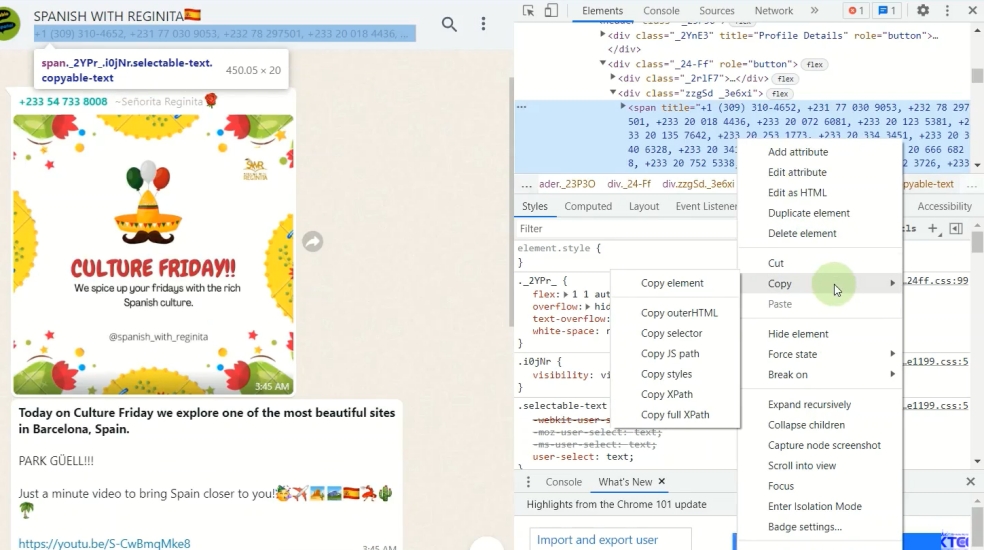Select Scroll into view
Screen dimensions: 984x550
[x=820, y=465]
